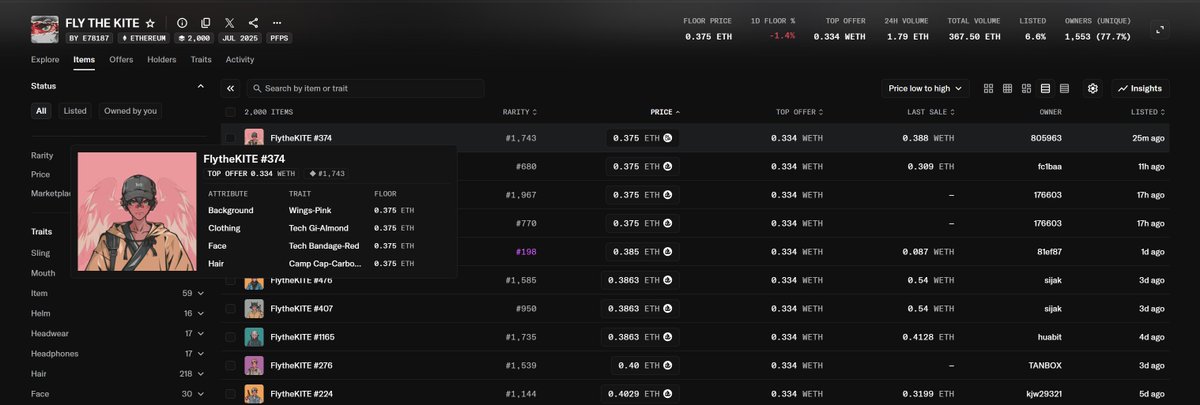Tick the select-all checkbox beside 2,000 ITEMS
The width and height of the screenshot is (1200, 405).
(x=231, y=112)
